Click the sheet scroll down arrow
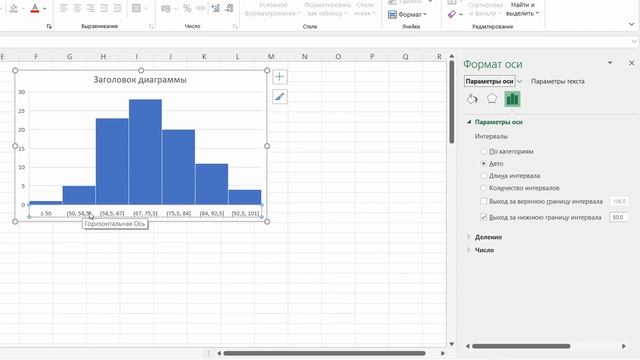The height and width of the screenshot is (360, 640). pos(451,344)
